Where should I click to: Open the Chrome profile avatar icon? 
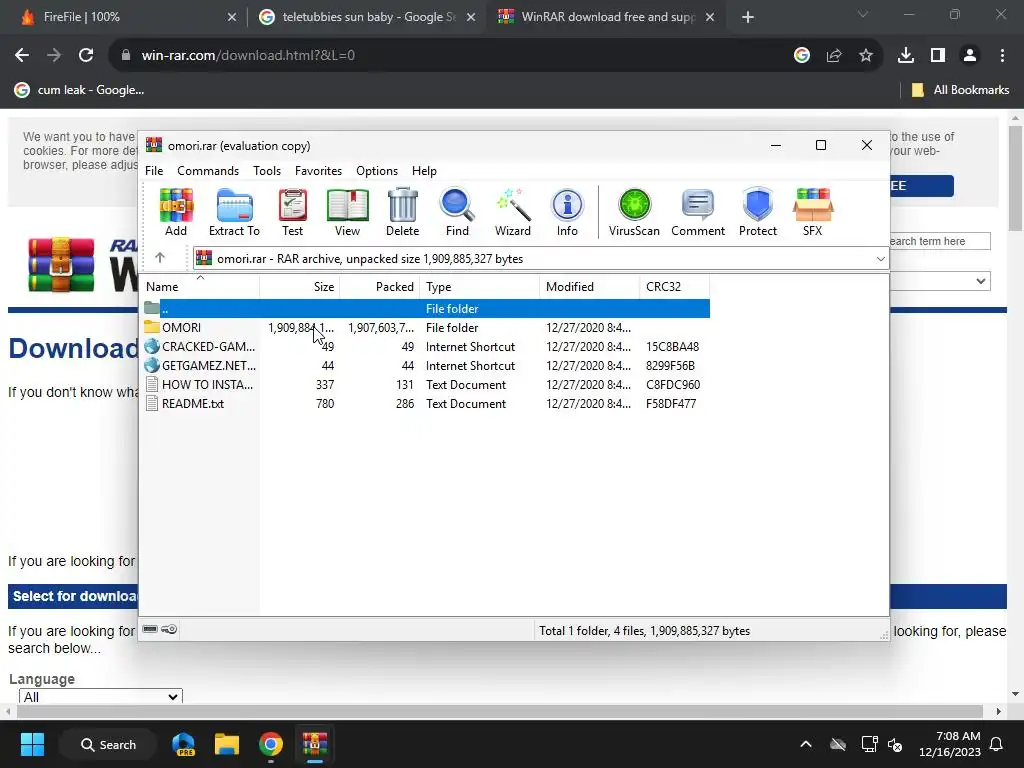970,56
